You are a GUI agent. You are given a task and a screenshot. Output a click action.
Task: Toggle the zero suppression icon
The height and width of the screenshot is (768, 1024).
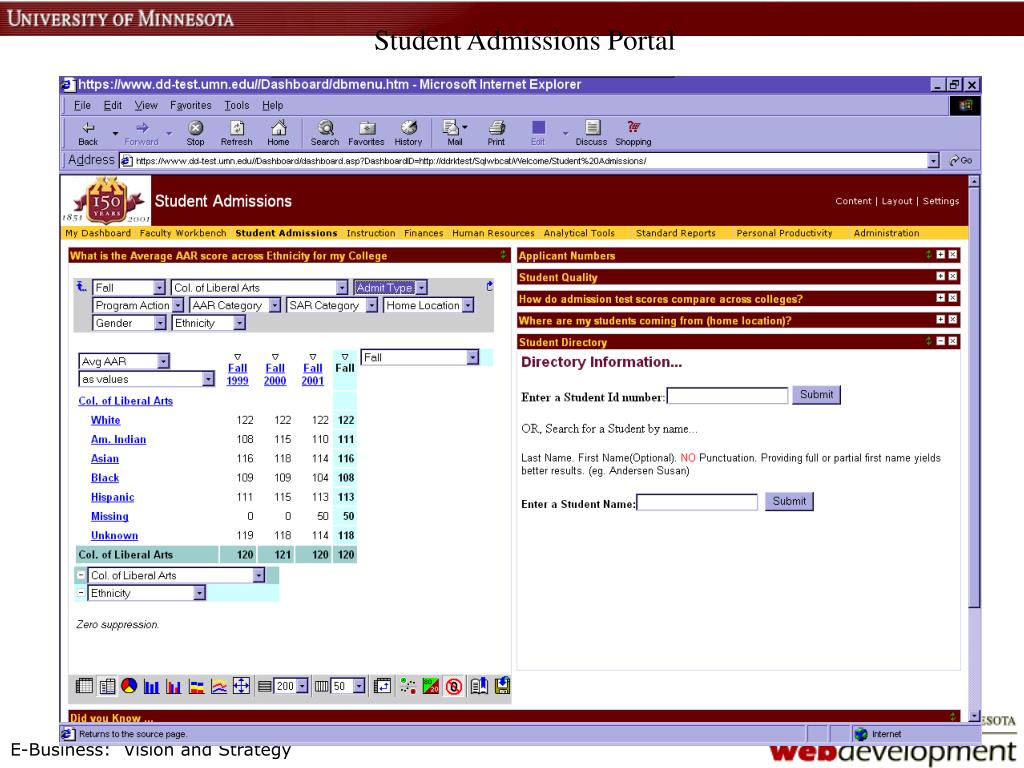tap(454, 686)
